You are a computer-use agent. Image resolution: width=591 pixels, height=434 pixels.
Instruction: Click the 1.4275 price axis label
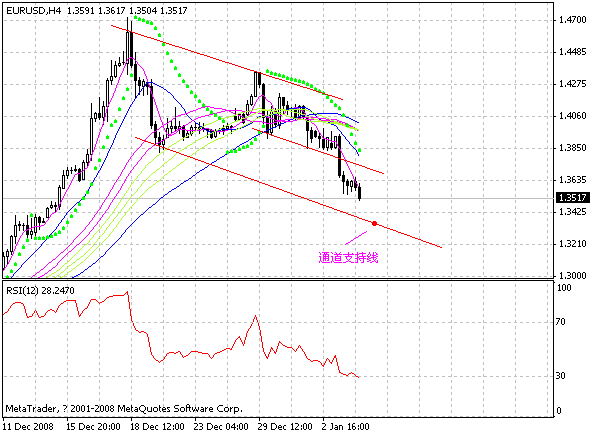(573, 84)
